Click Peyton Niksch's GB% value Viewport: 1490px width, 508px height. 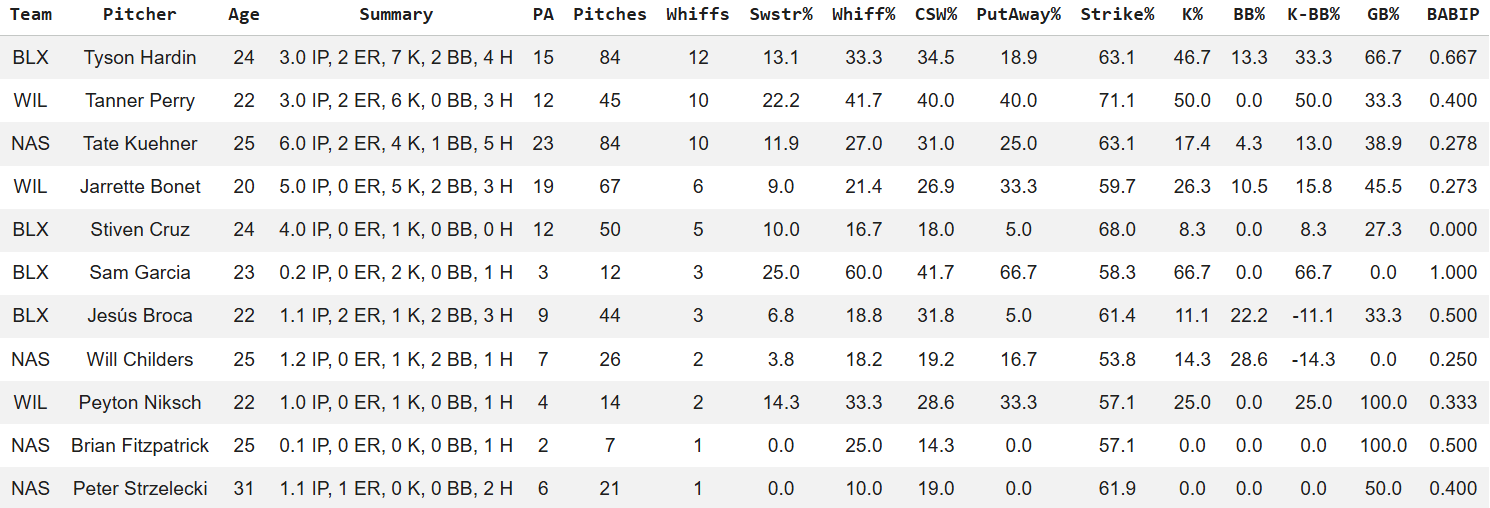coord(1383,403)
